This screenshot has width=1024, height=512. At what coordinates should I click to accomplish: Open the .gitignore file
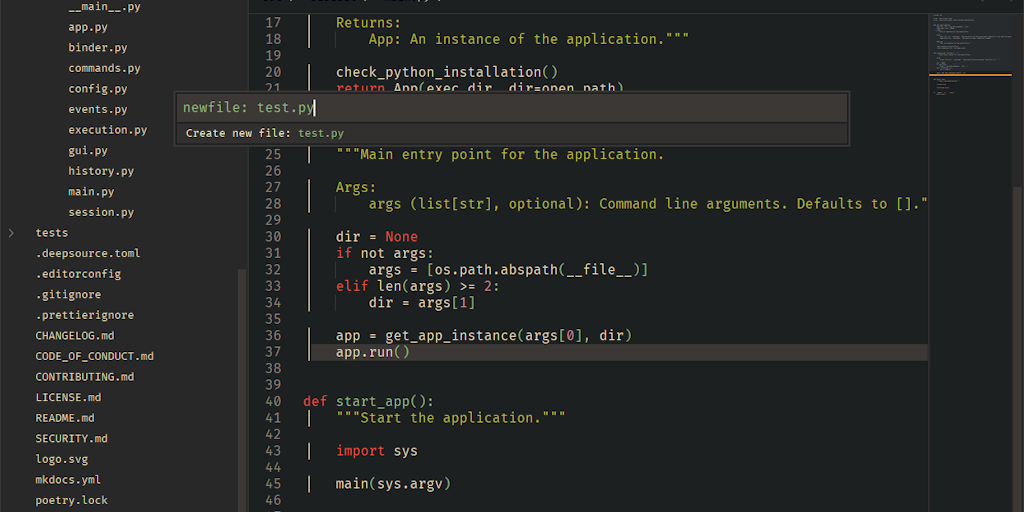point(68,295)
